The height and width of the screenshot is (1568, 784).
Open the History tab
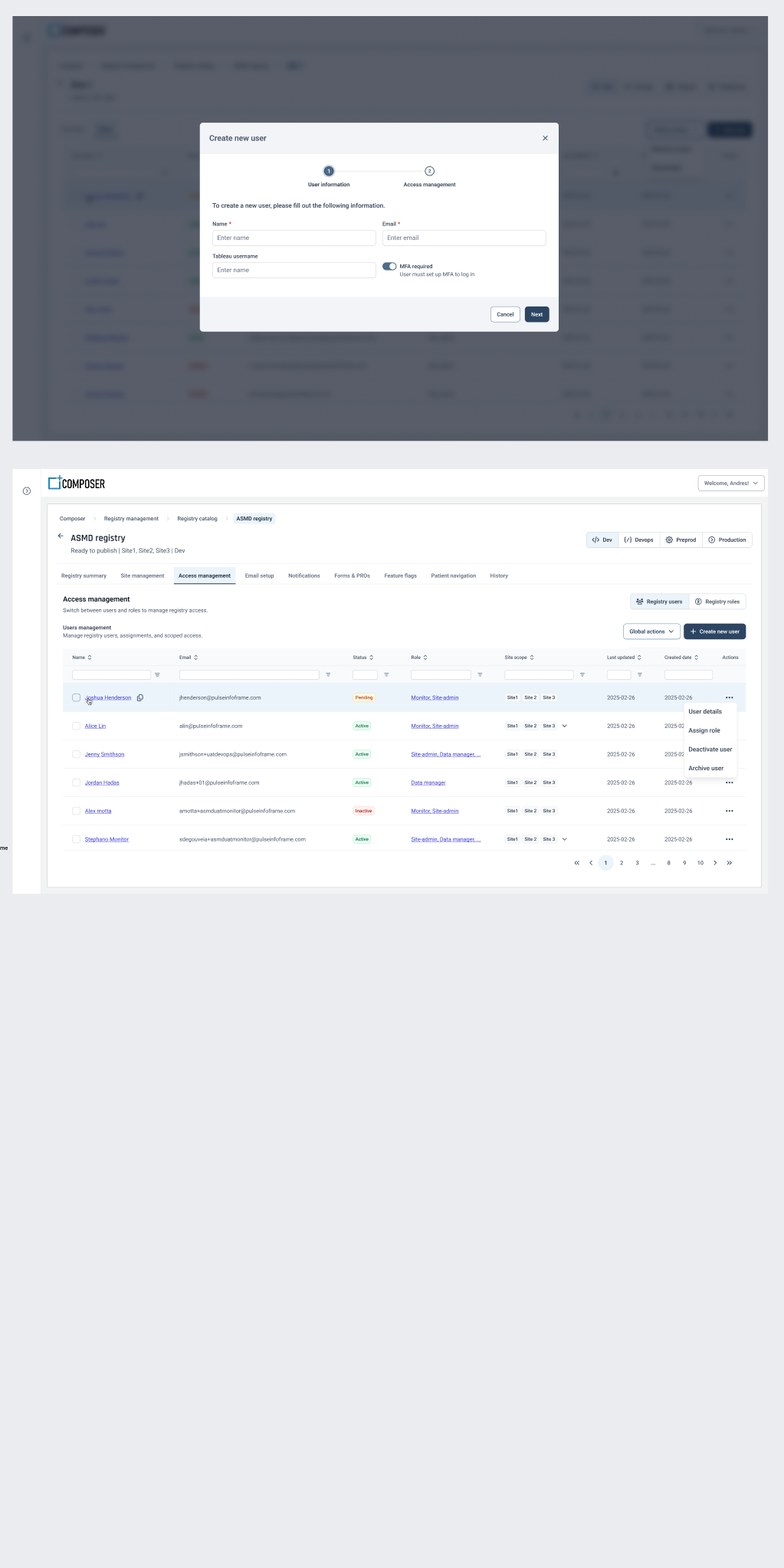(x=499, y=576)
